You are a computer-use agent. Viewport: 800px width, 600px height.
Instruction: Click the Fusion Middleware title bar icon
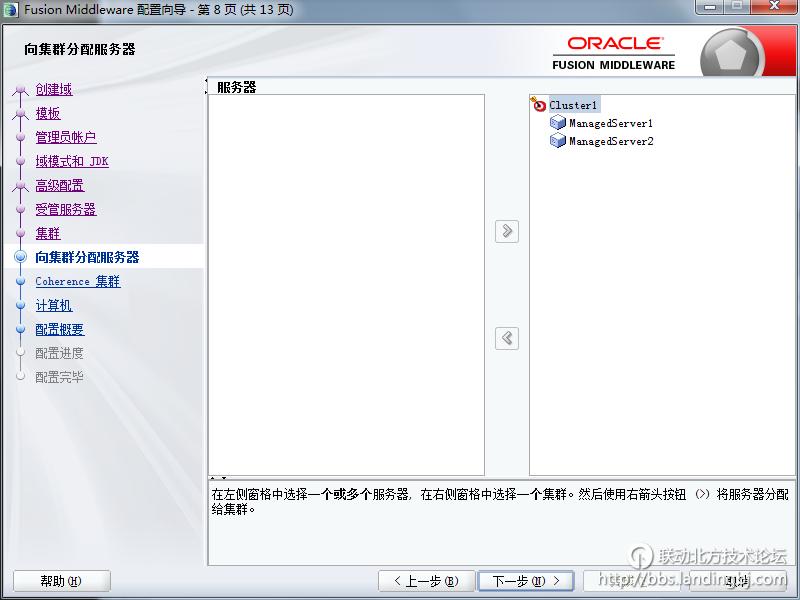(12, 9)
